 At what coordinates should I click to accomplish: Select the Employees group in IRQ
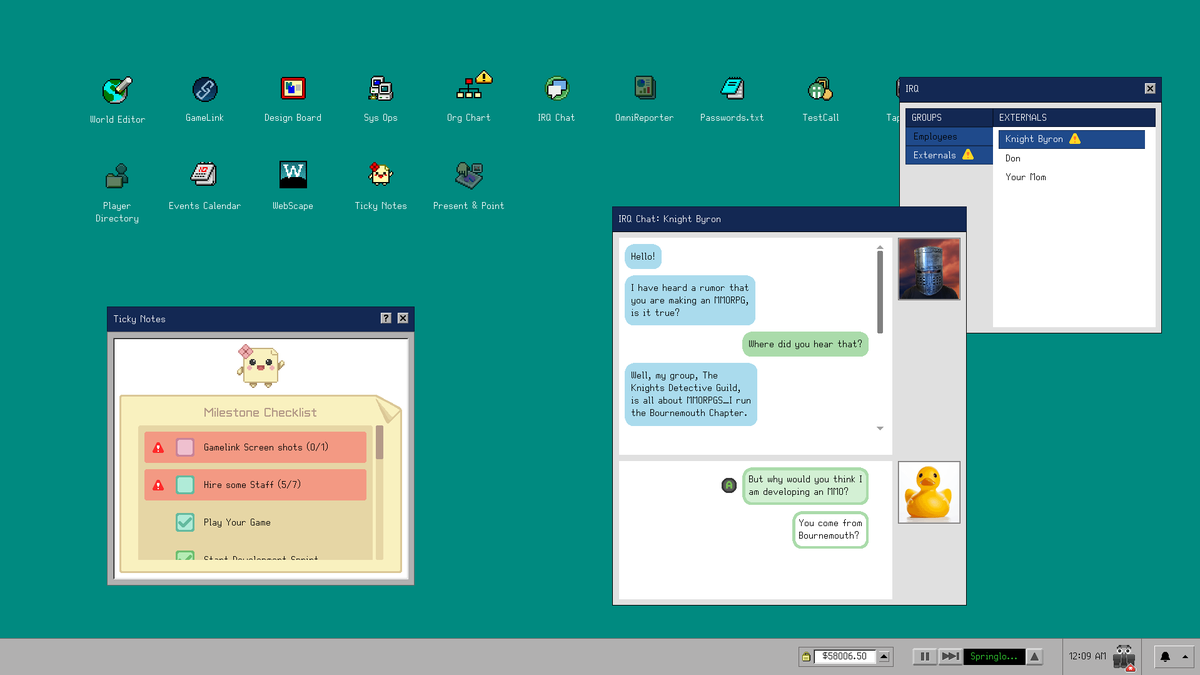click(x=948, y=136)
